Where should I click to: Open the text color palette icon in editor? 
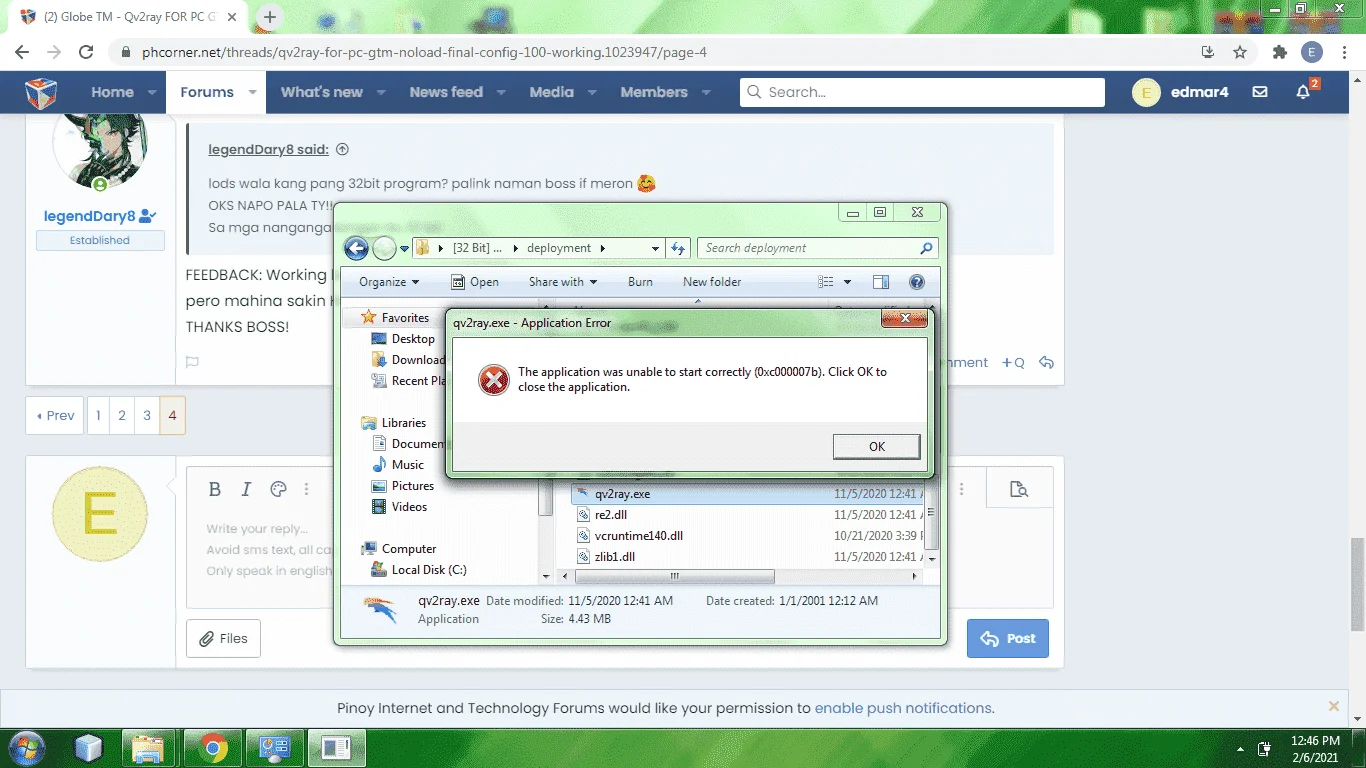pyautogui.click(x=279, y=489)
